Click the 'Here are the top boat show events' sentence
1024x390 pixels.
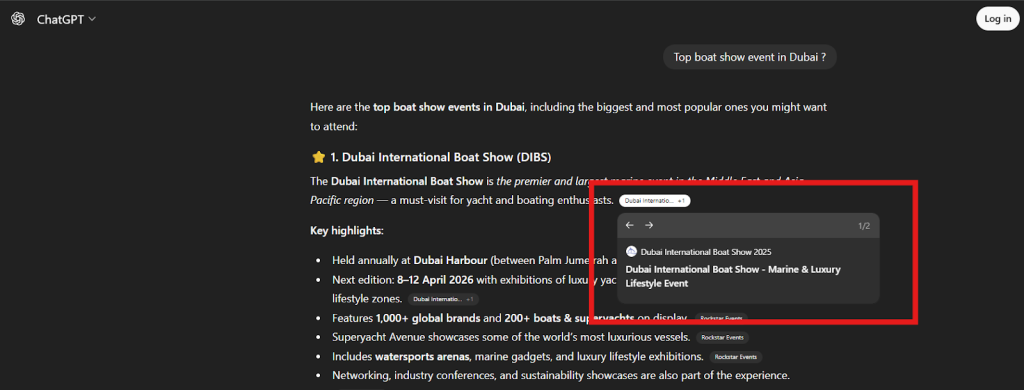[569, 116]
